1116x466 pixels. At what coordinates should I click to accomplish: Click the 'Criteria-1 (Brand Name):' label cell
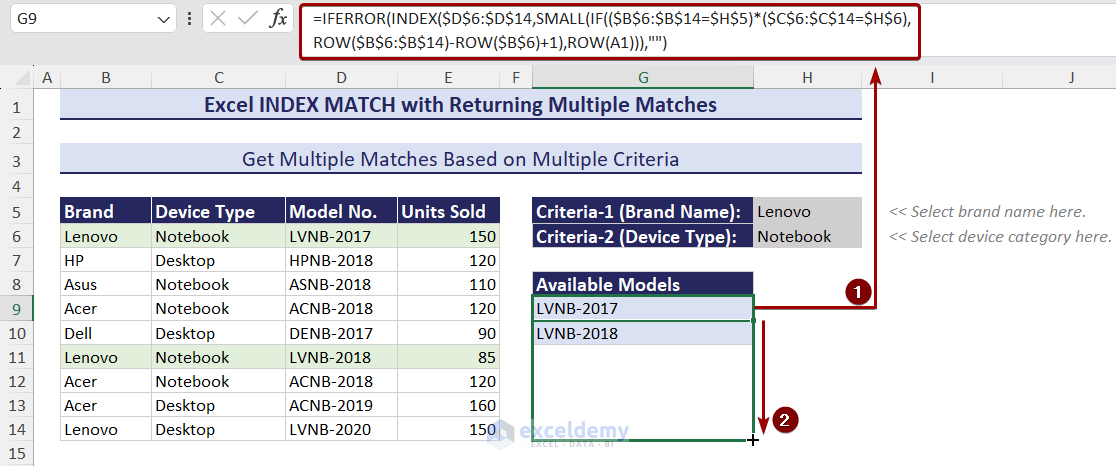(643, 211)
